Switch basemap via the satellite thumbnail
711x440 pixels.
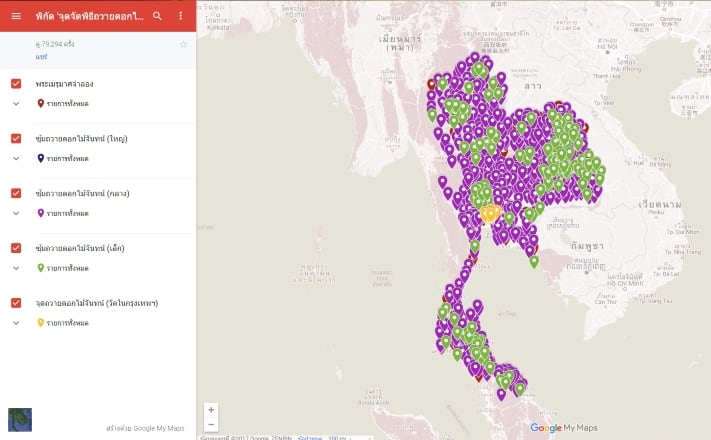point(19,419)
